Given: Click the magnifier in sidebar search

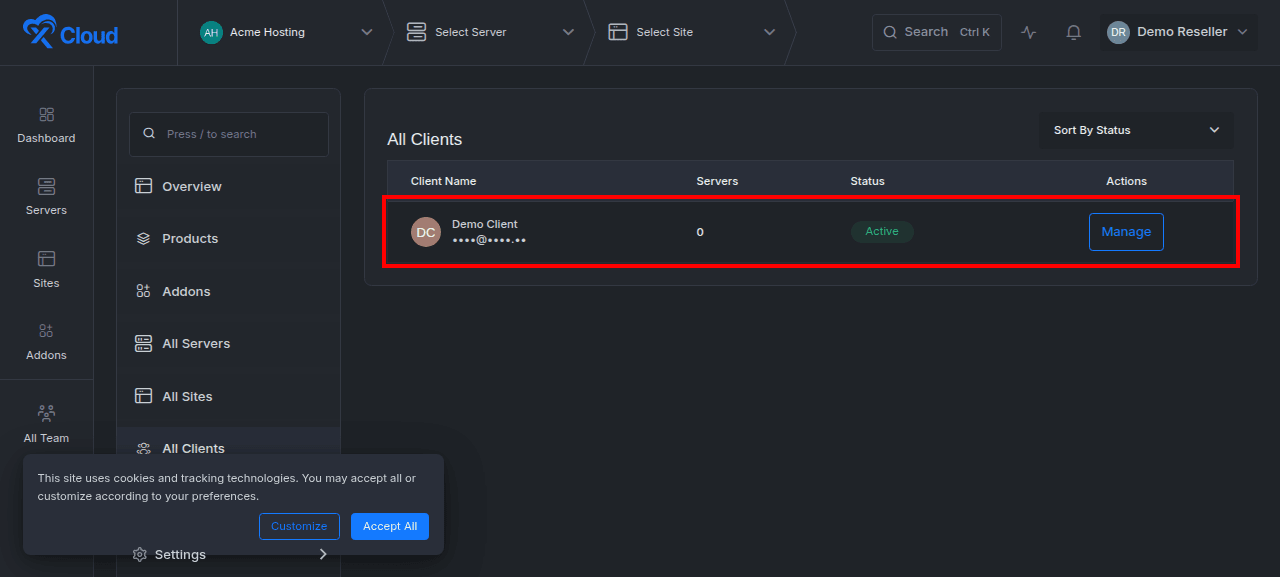Looking at the screenshot, I should tap(149, 133).
